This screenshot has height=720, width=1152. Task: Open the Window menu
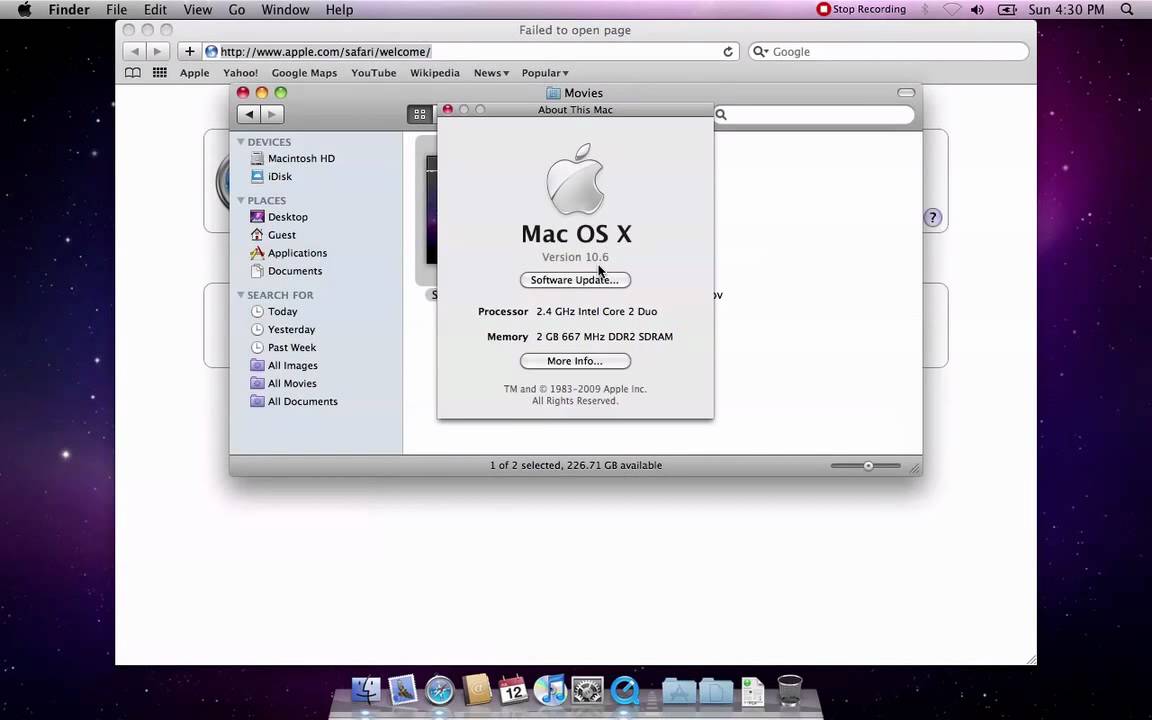tap(285, 10)
